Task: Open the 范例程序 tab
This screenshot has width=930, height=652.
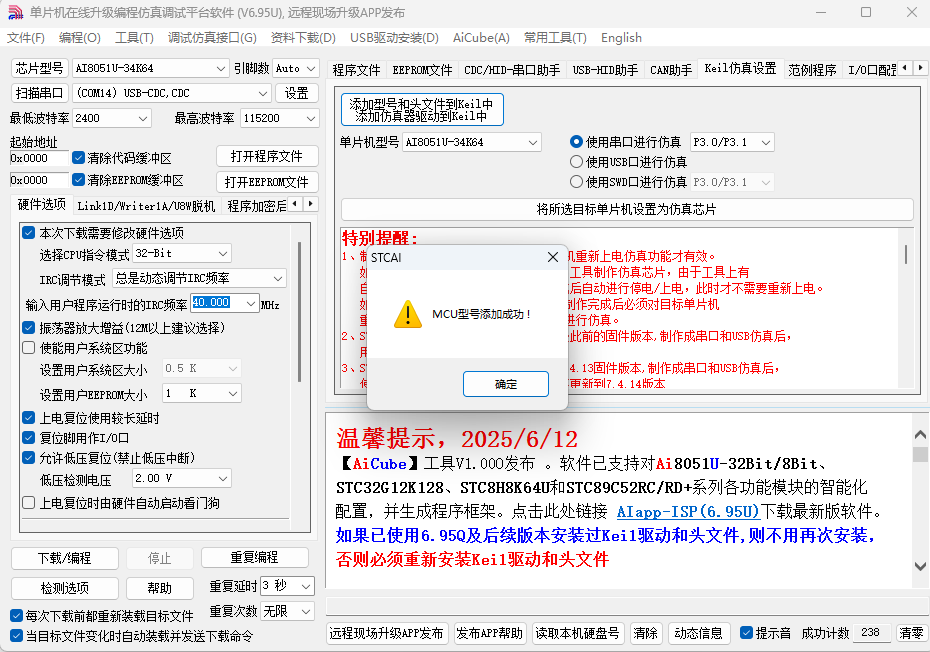Action: pos(812,70)
